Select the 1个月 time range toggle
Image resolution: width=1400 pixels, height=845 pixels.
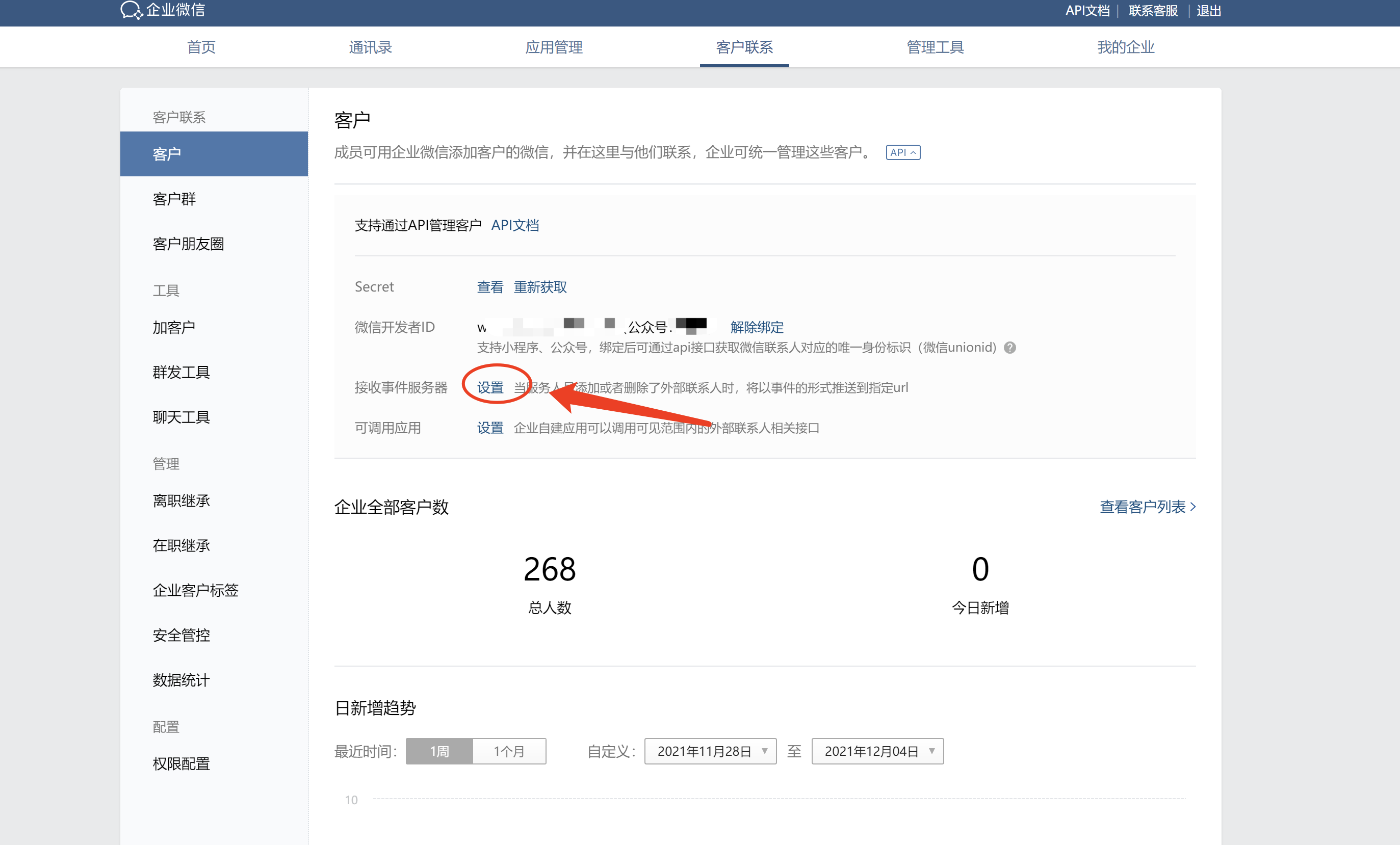point(509,751)
